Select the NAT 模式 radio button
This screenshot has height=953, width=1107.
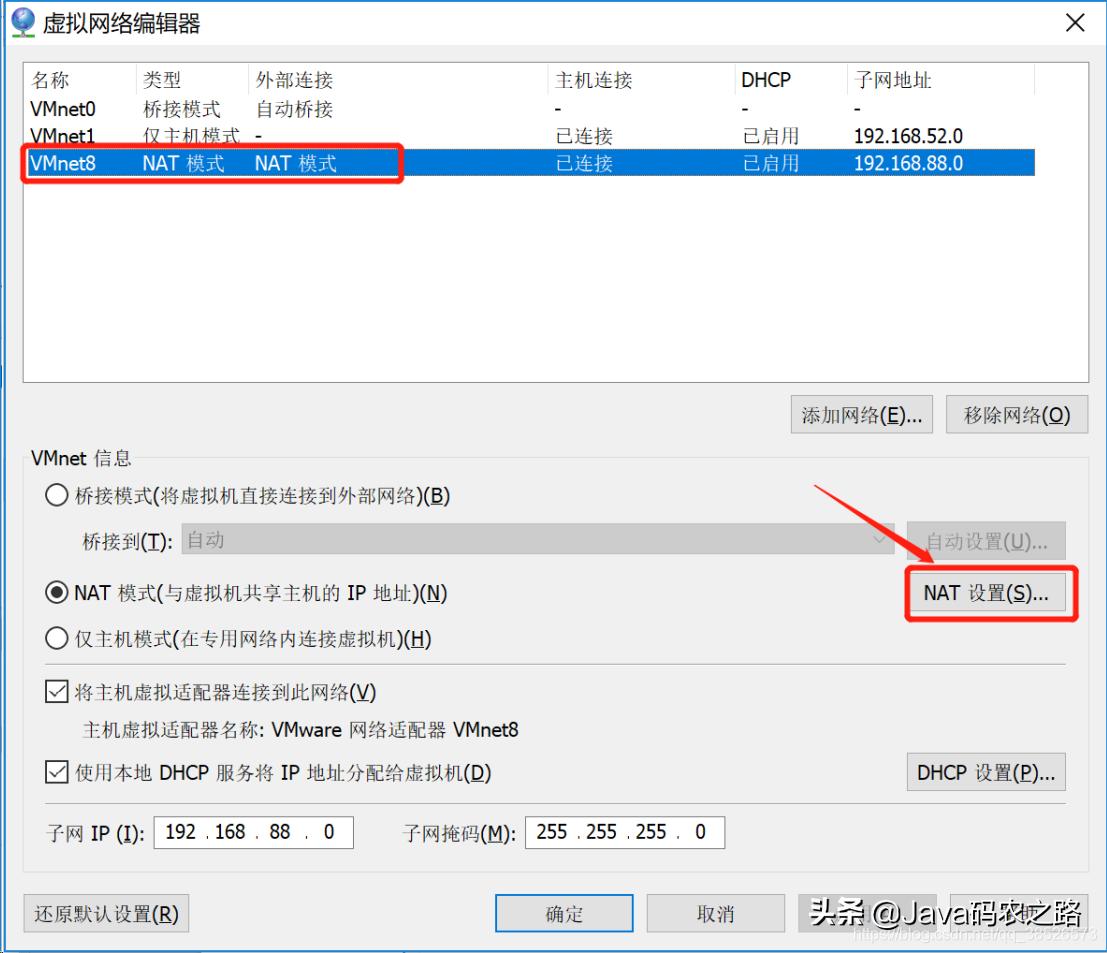57,592
